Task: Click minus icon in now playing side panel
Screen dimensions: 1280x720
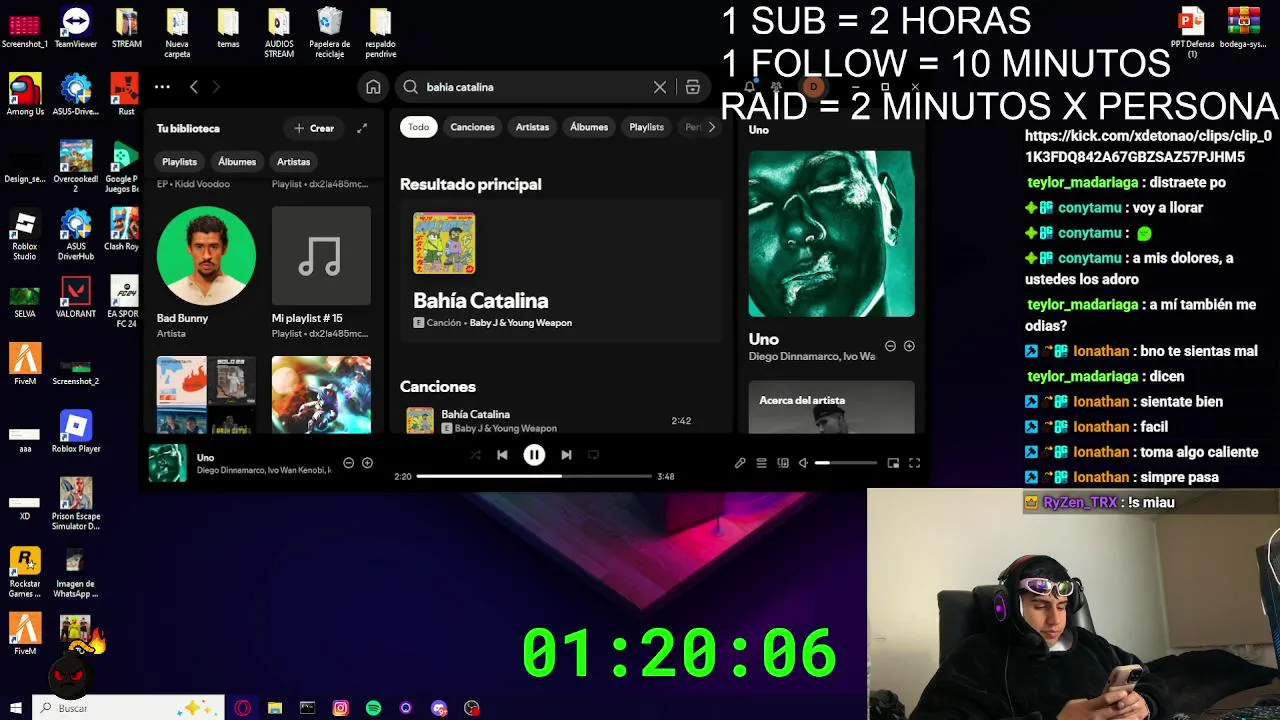Action: click(890, 346)
